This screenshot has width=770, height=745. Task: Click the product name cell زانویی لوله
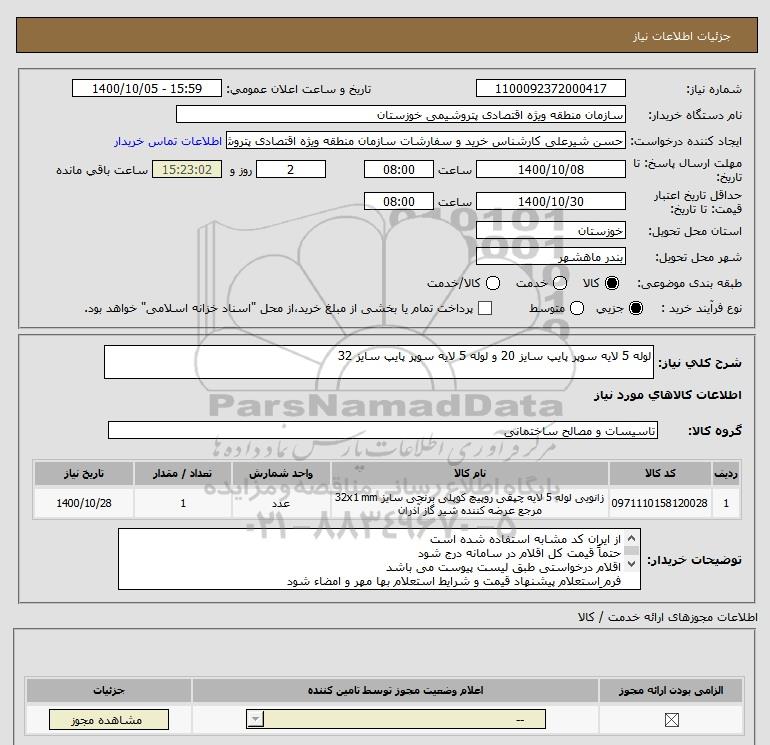pyautogui.click(x=470, y=503)
